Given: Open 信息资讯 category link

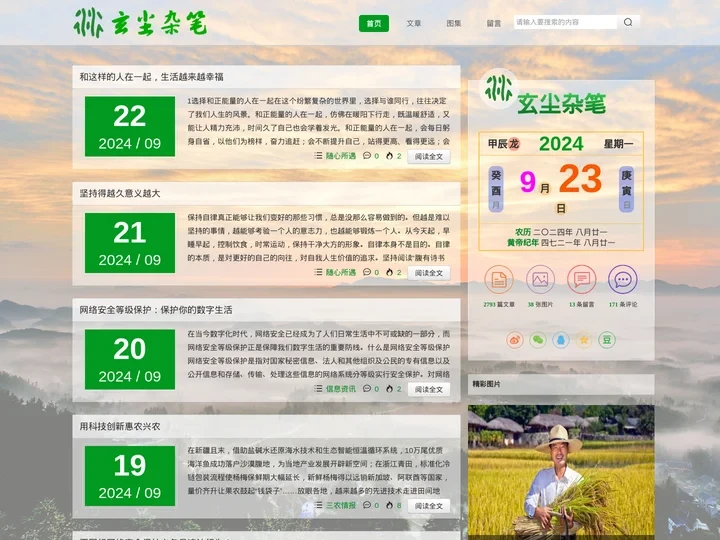Looking at the screenshot, I should [x=341, y=389].
